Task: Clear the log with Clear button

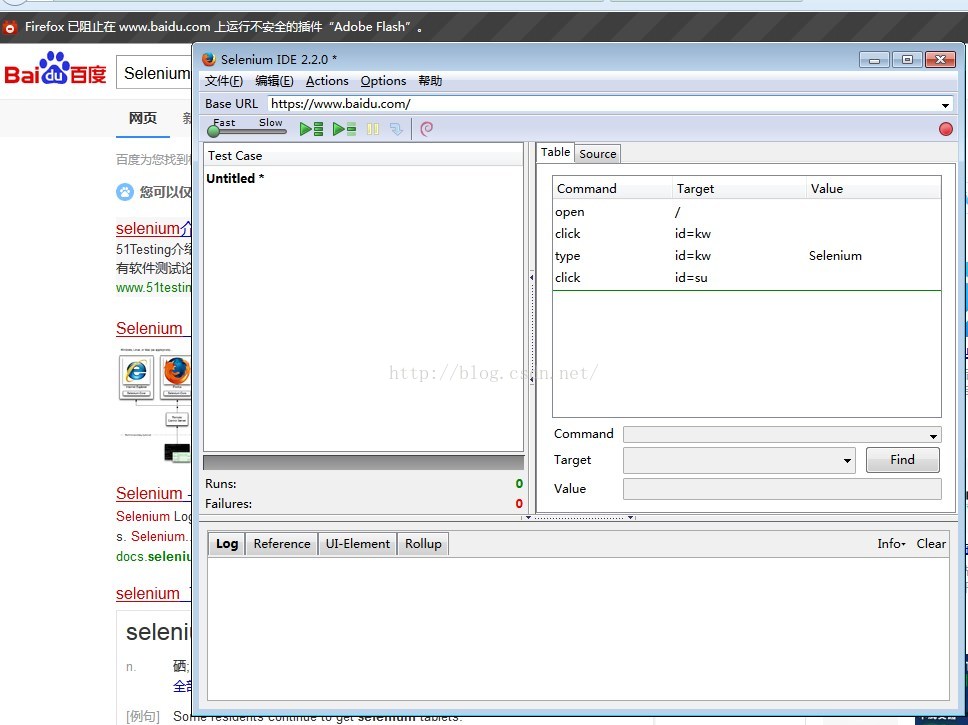Action: click(931, 543)
